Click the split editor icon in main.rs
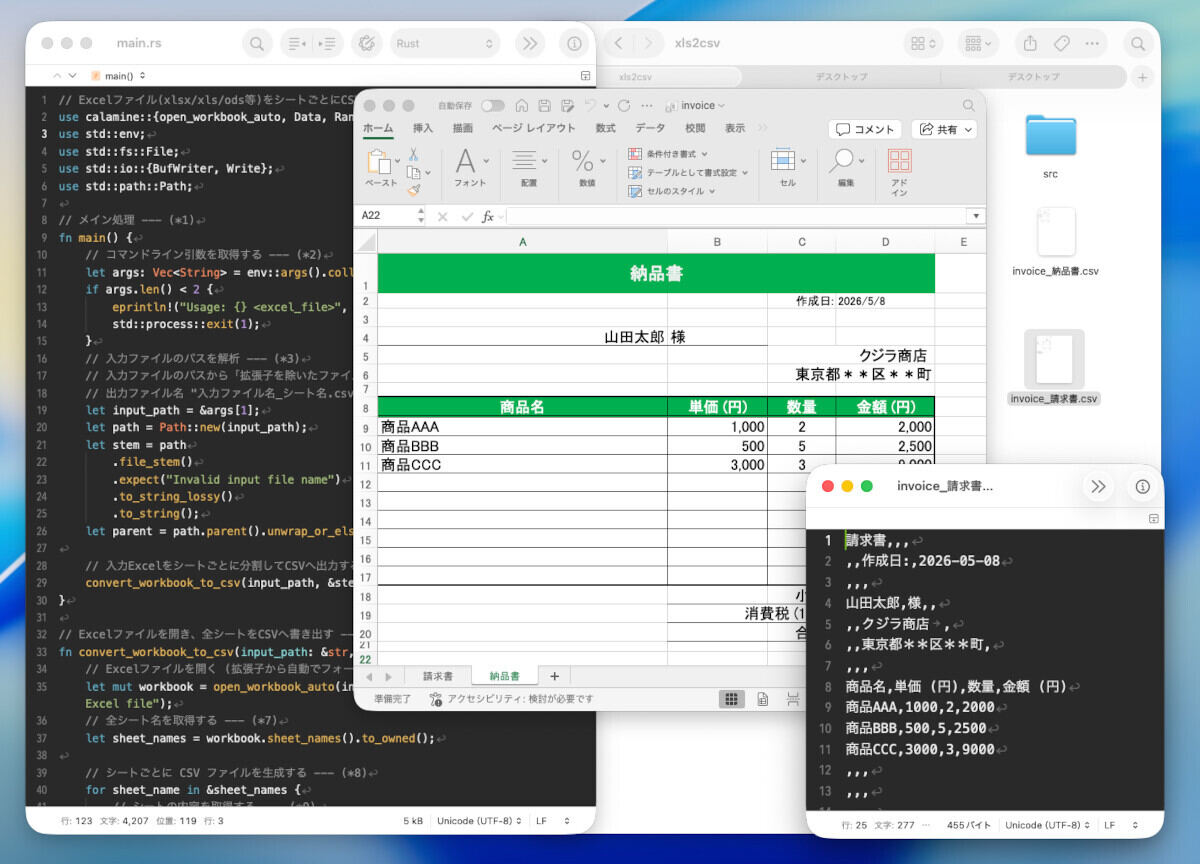 click(x=585, y=76)
